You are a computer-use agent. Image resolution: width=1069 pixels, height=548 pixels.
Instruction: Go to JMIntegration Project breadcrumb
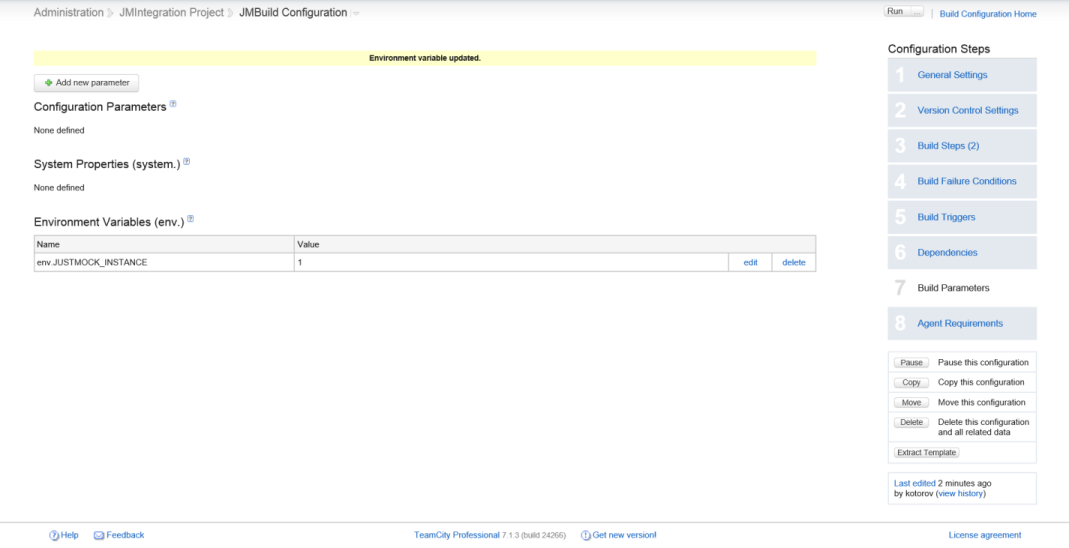click(x=171, y=13)
